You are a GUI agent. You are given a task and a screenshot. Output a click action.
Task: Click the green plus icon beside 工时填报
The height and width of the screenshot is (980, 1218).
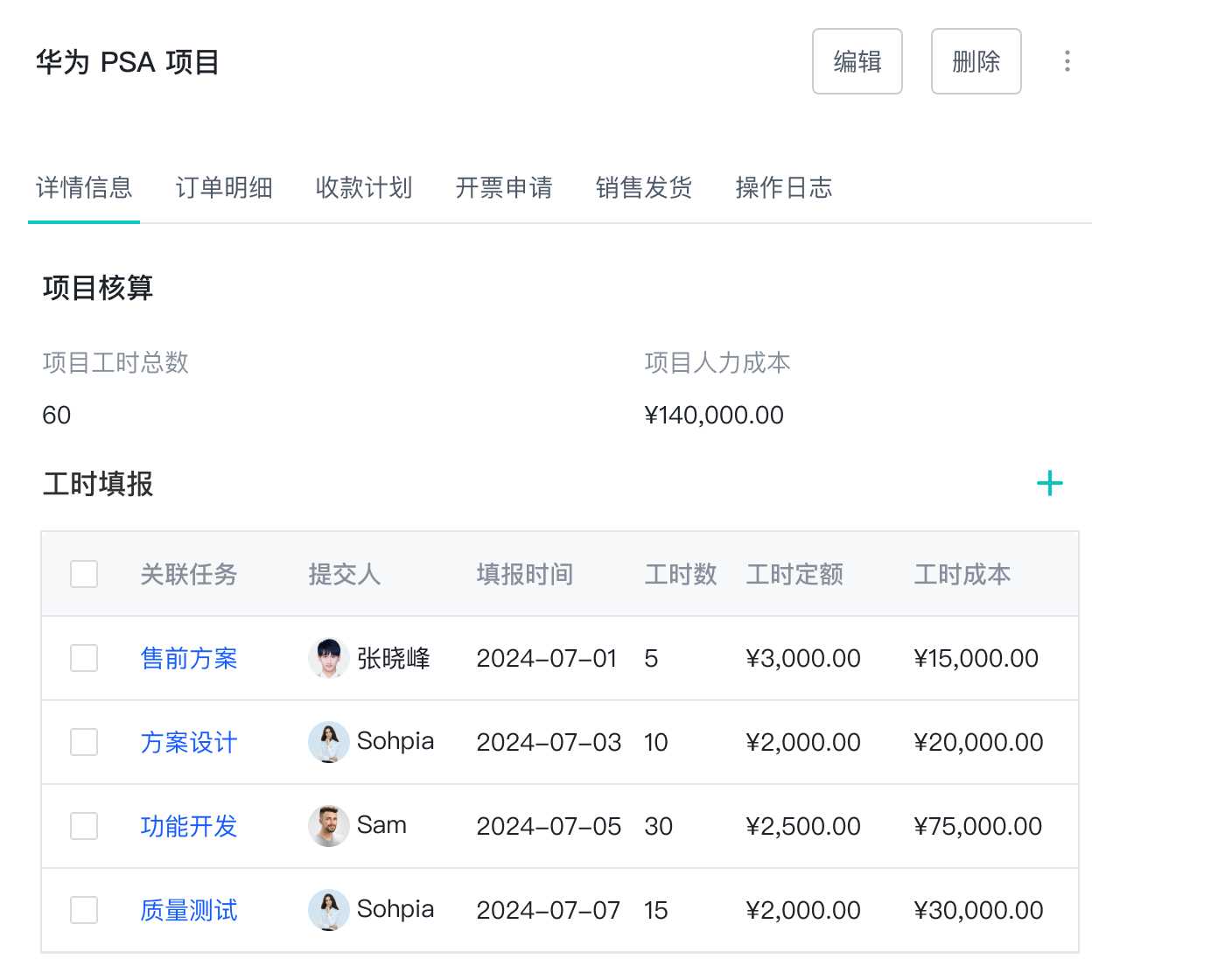point(1049,484)
